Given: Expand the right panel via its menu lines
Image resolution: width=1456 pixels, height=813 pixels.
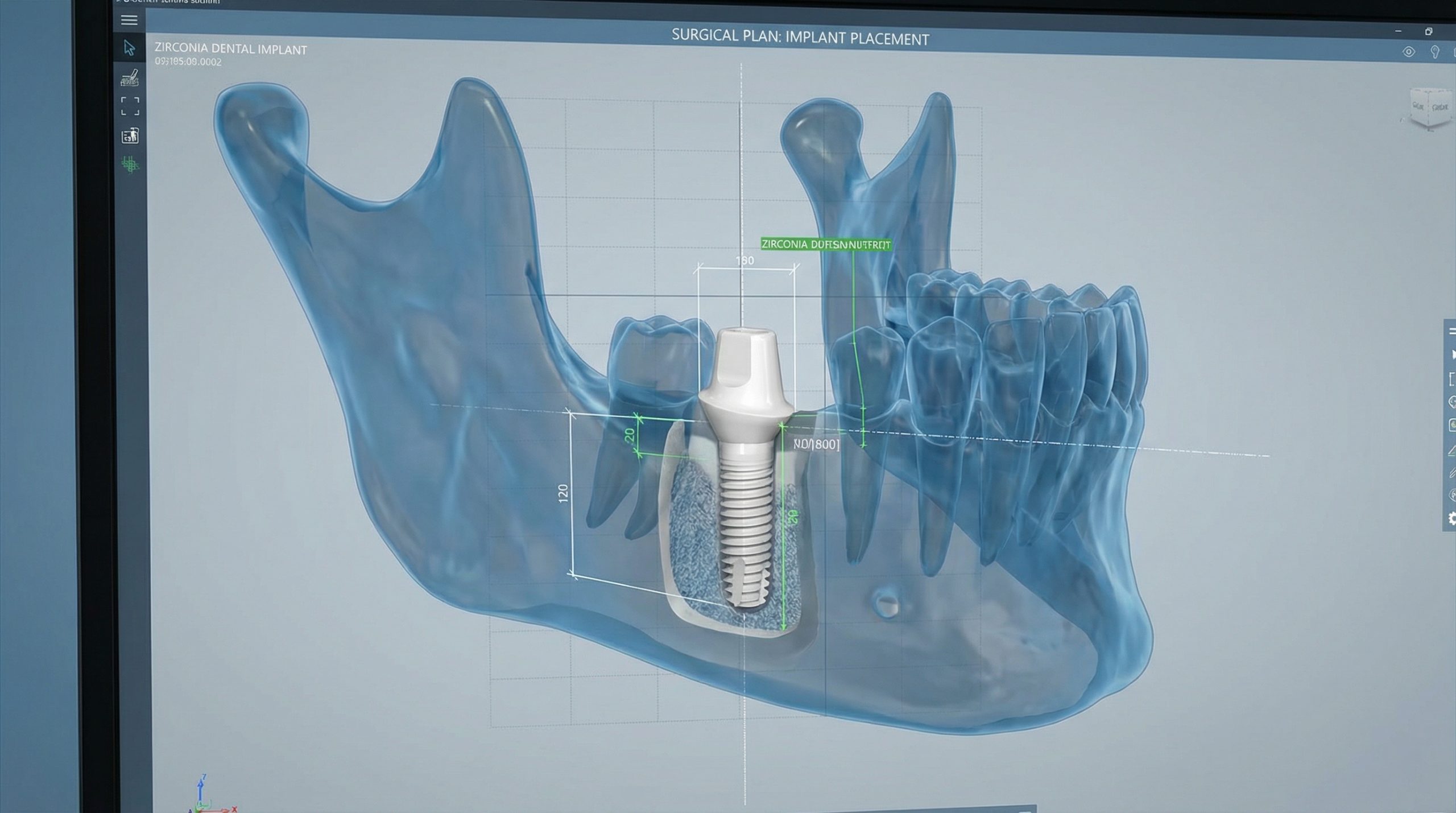Looking at the screenshot, I should (x=1452, y=332).
